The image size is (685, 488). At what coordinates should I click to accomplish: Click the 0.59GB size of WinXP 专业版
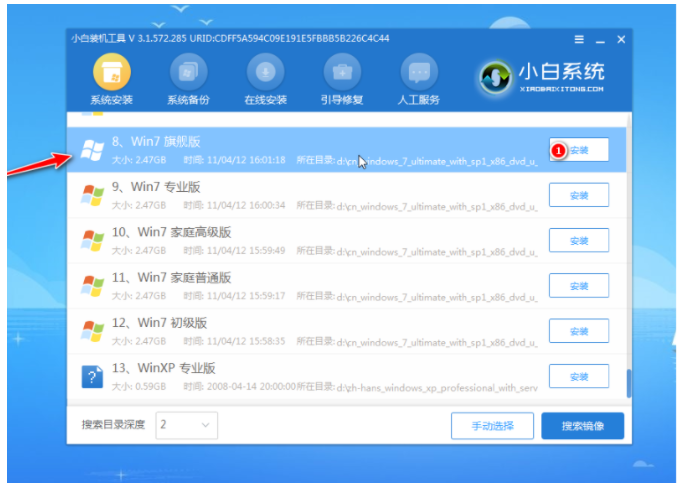(x=151, y=387)
